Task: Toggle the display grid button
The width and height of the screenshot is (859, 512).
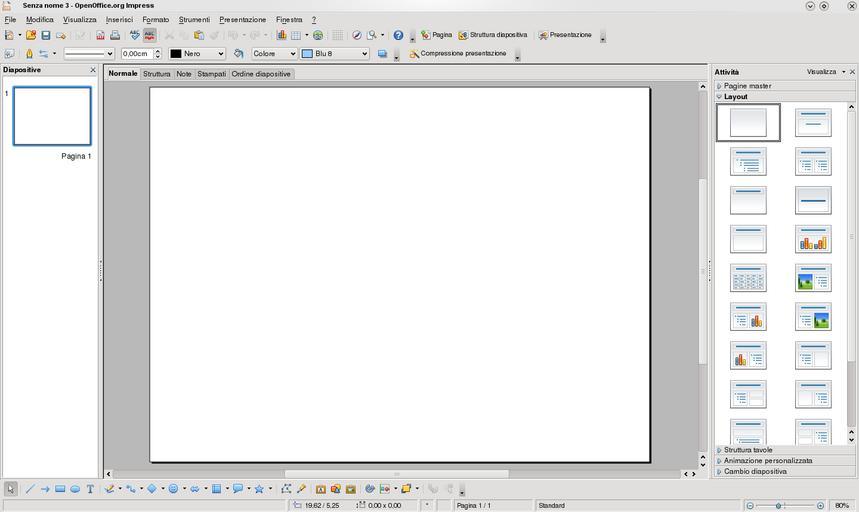Action: click(338, 35)
